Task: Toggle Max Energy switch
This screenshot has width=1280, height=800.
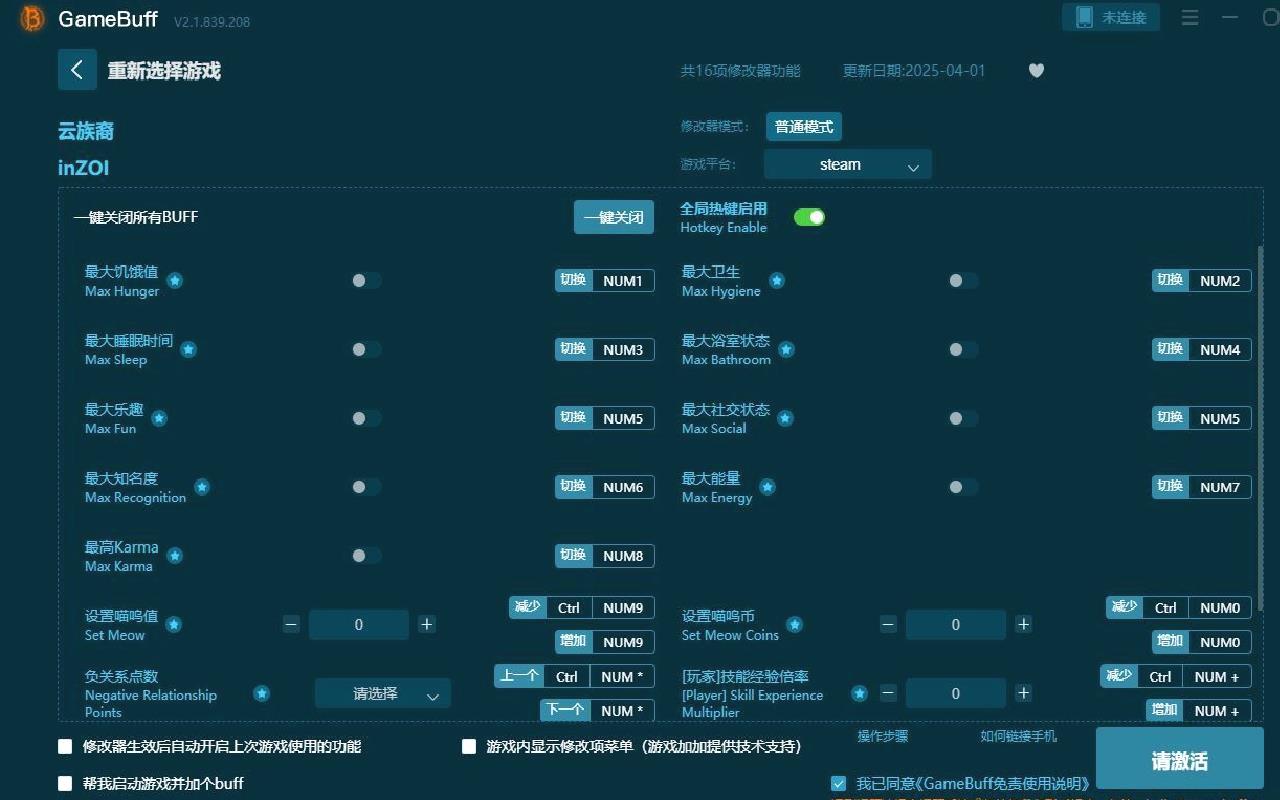Action: [963, 487]
